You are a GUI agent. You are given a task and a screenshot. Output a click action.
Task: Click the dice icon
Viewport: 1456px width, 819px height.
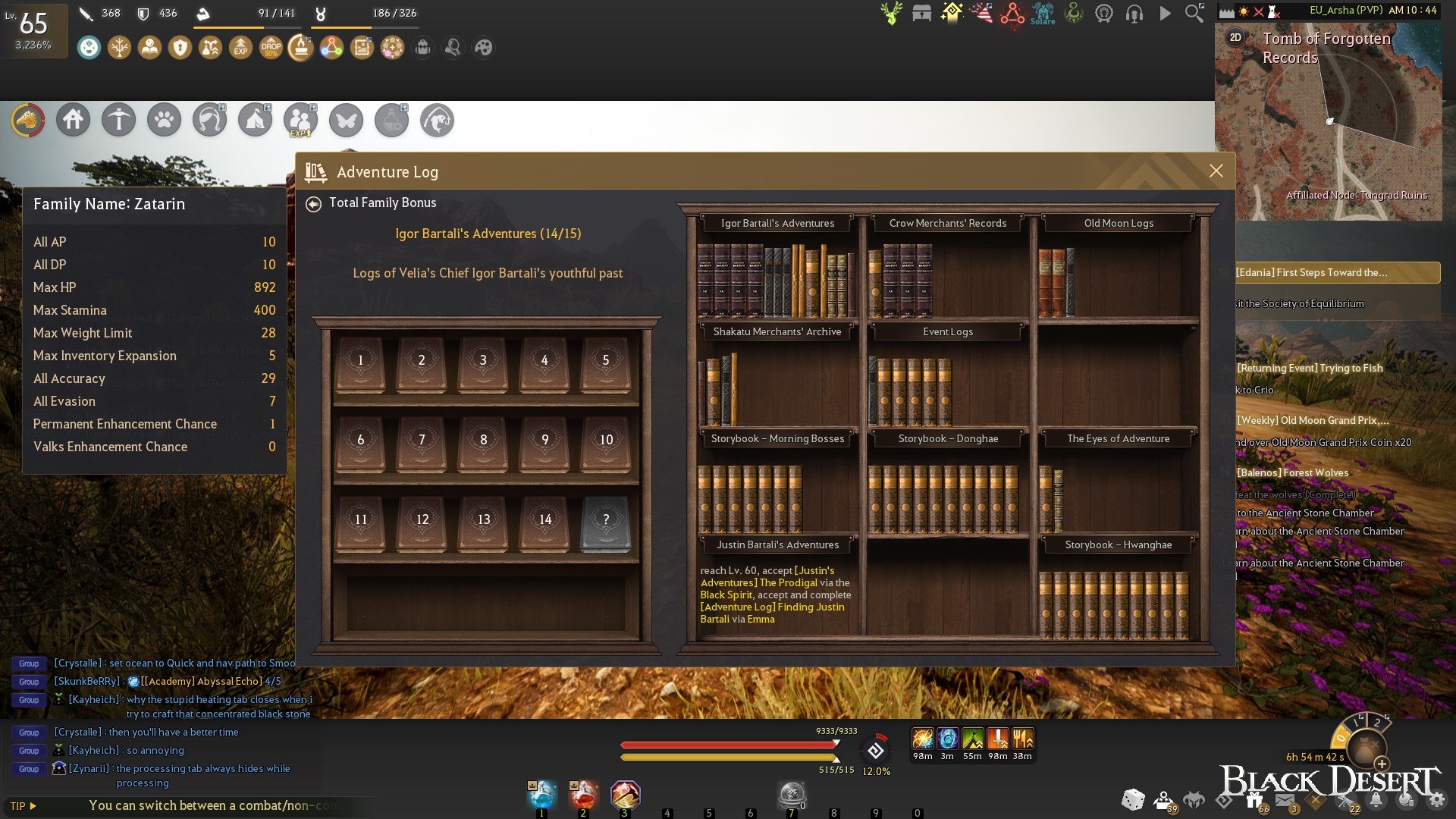point(1133,799)
